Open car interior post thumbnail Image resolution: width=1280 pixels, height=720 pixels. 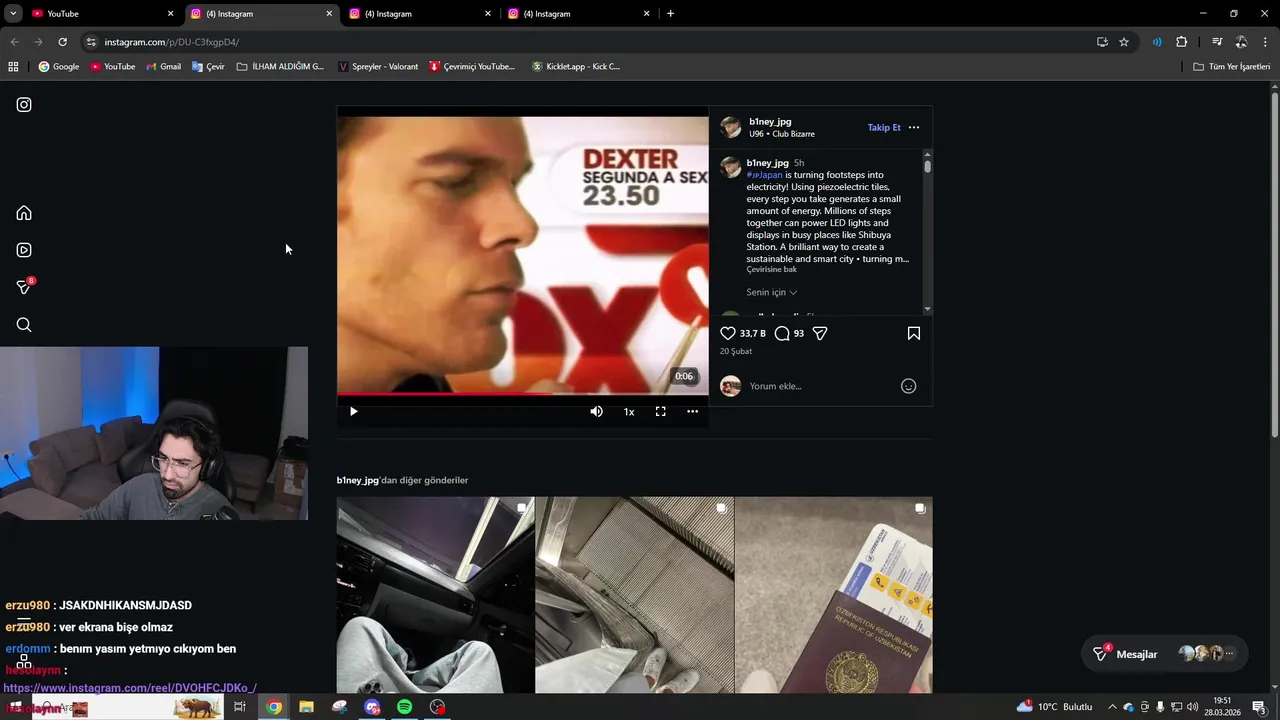[x=435, y=595]
